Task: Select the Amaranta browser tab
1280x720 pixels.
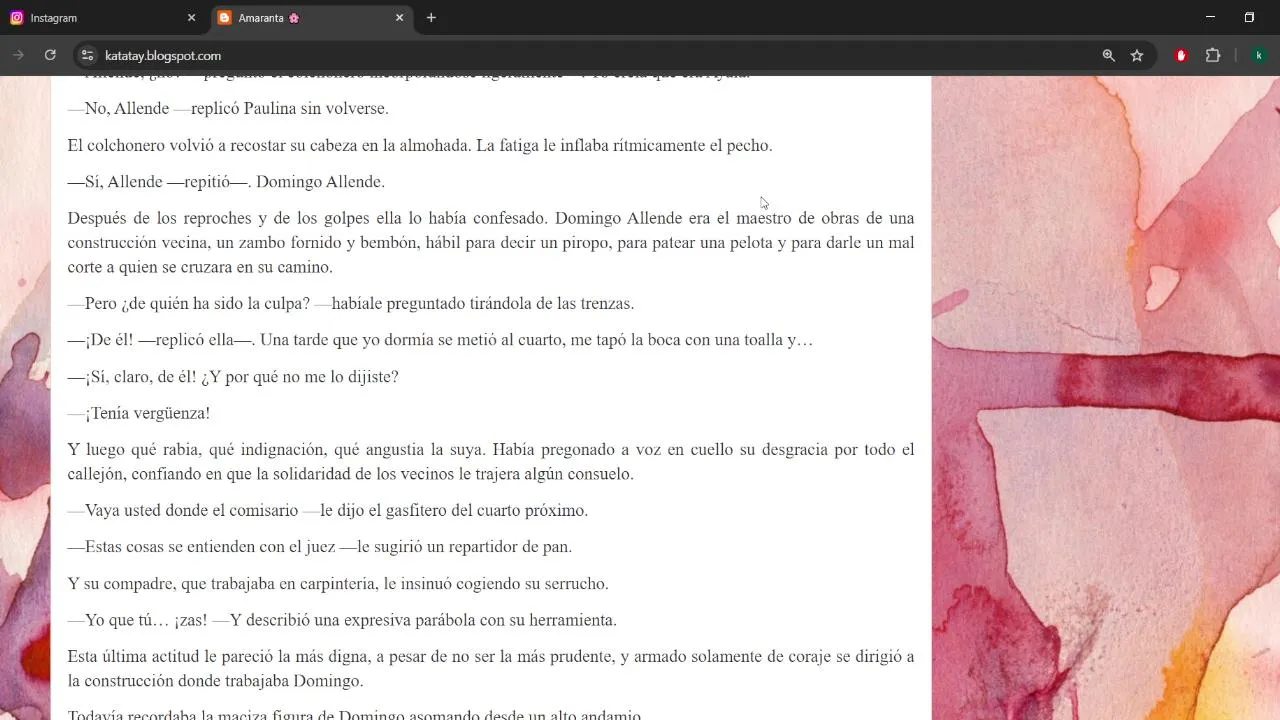Action: click(x=310, y=18)
